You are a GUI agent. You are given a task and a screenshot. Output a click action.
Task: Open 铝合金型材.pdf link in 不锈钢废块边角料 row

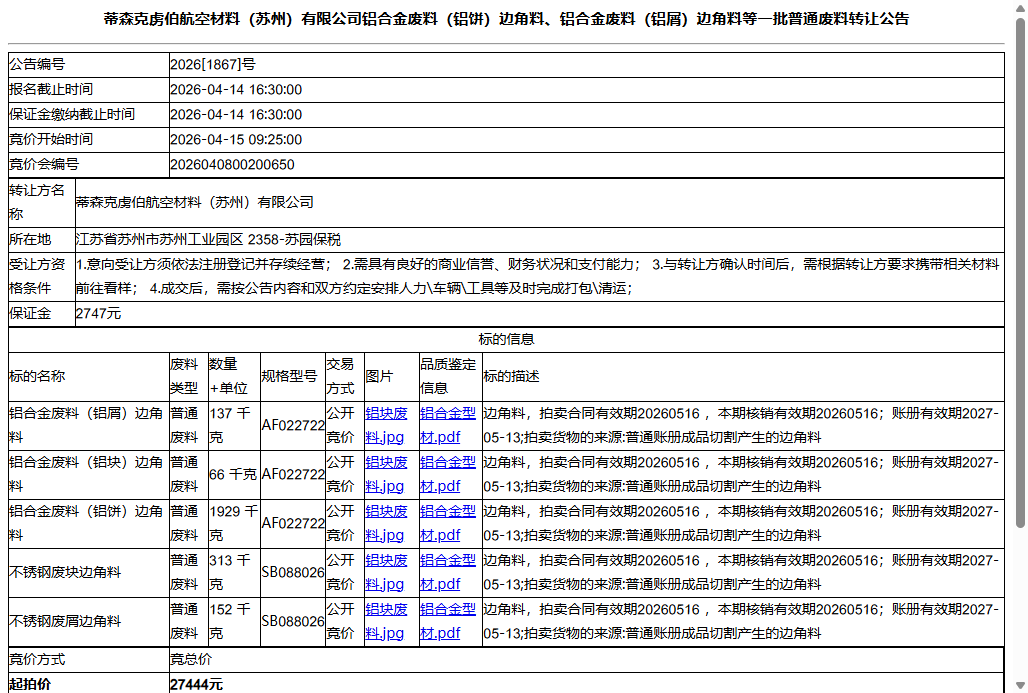(448, 572)
